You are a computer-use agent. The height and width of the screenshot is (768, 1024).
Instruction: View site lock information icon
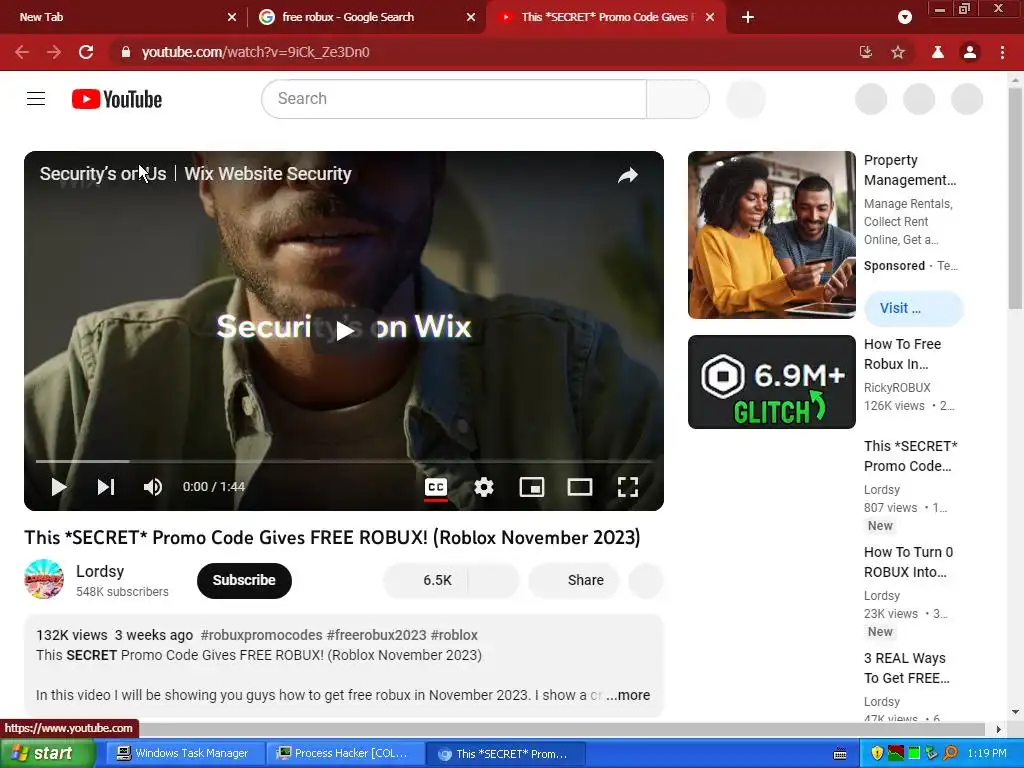pyautogui.click(x=126, y=52)
